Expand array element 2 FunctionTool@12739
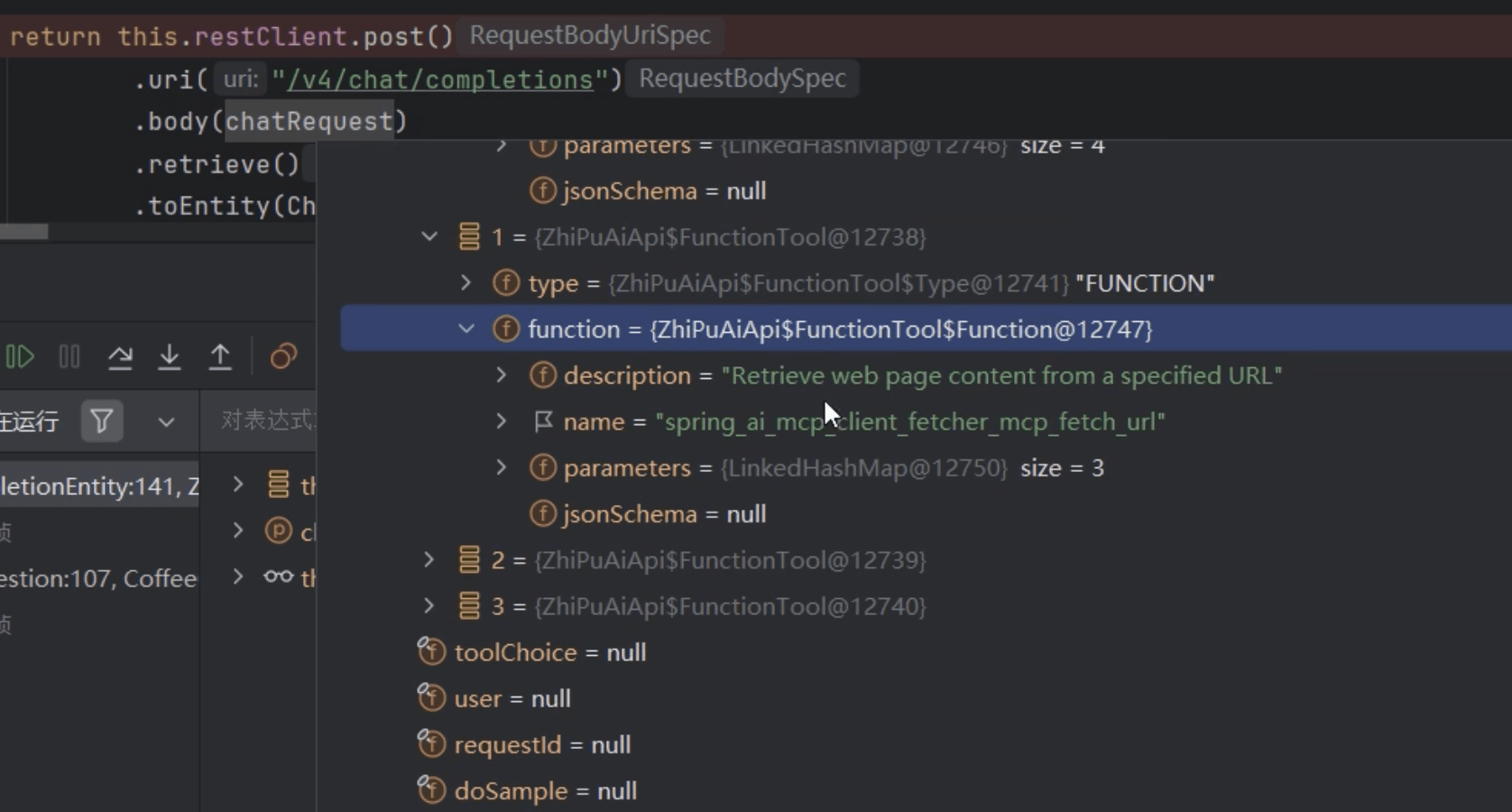This screenshot has height=812, width=1512. pos(429,560)
